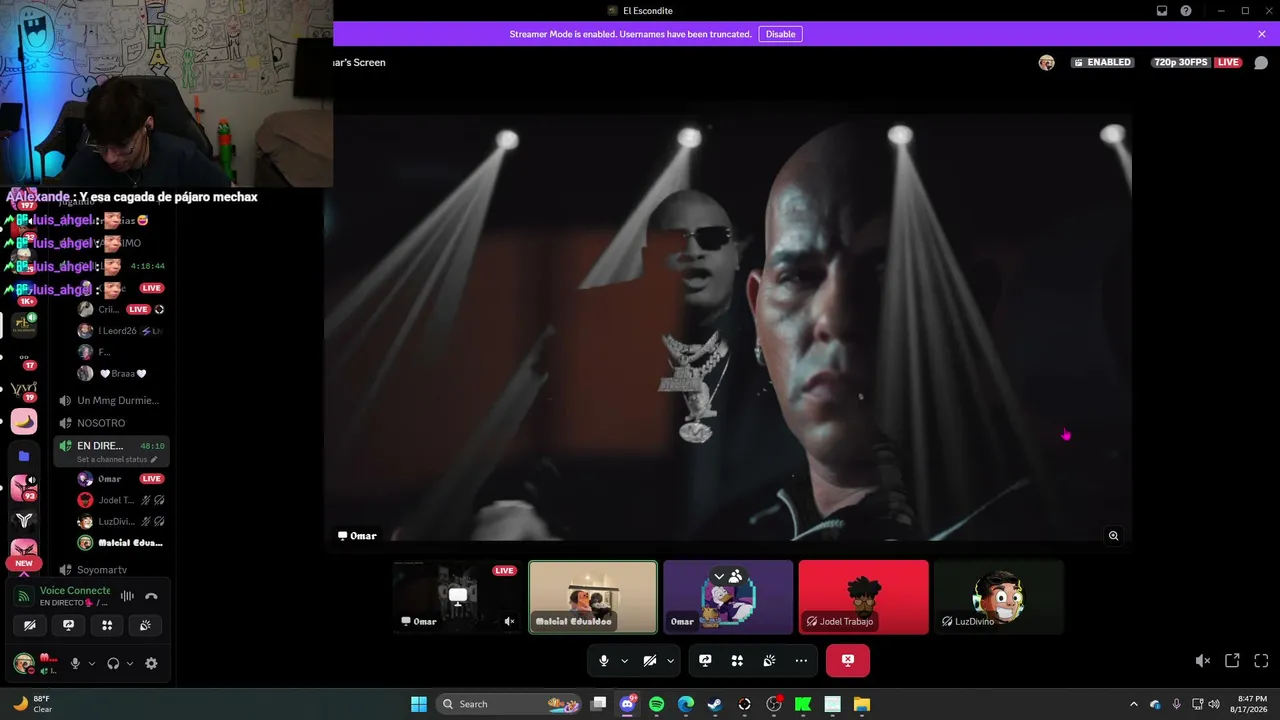
Task: Select Malcial Eduaidoo's video tile
Action: point(593,597)
